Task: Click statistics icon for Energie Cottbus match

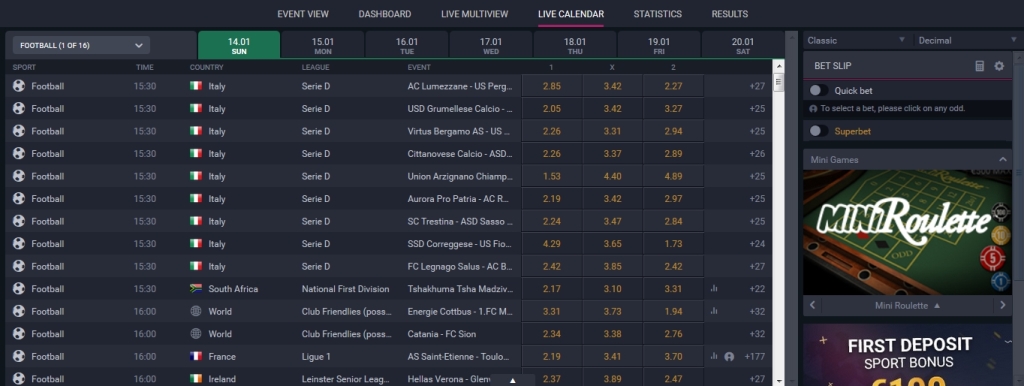Action: (714, 311)
